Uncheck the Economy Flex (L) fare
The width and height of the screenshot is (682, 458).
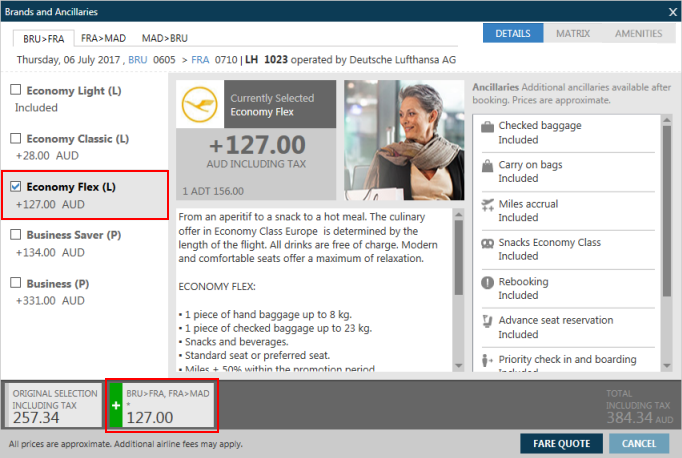16,187
